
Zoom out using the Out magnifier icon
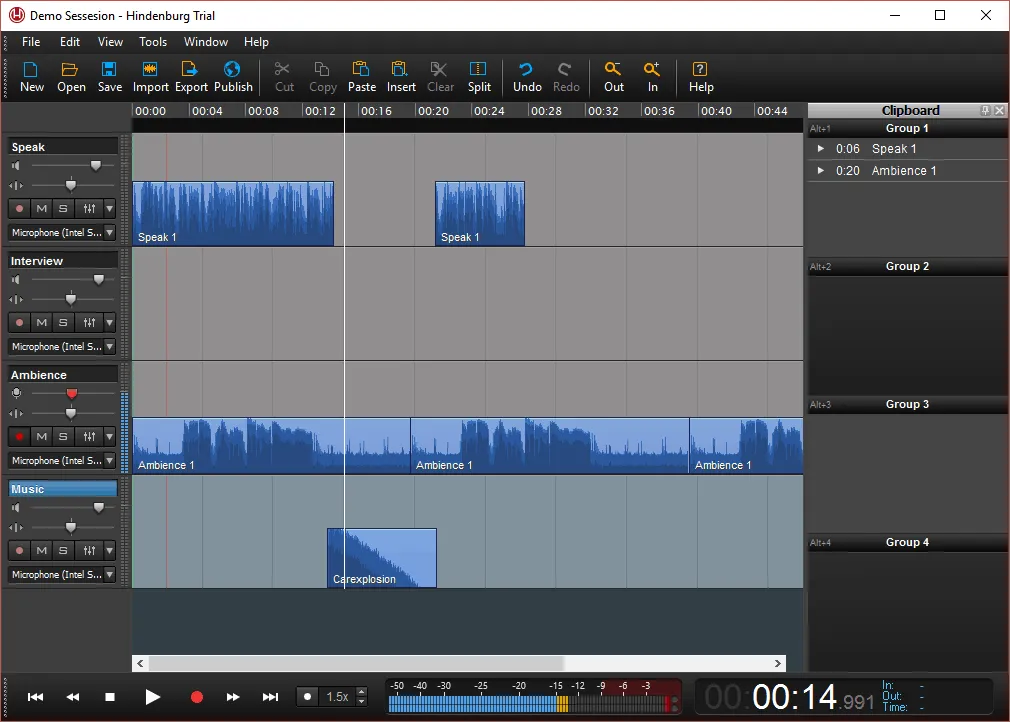[x=613, y=75]
